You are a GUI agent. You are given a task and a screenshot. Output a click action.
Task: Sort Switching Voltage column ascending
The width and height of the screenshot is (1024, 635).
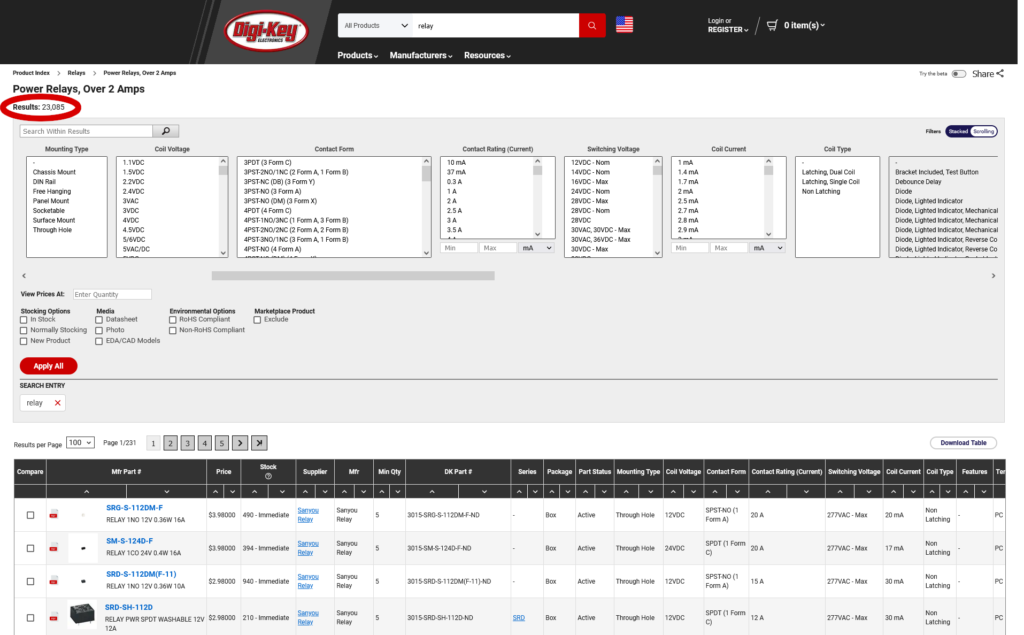(x=840, y=491)
